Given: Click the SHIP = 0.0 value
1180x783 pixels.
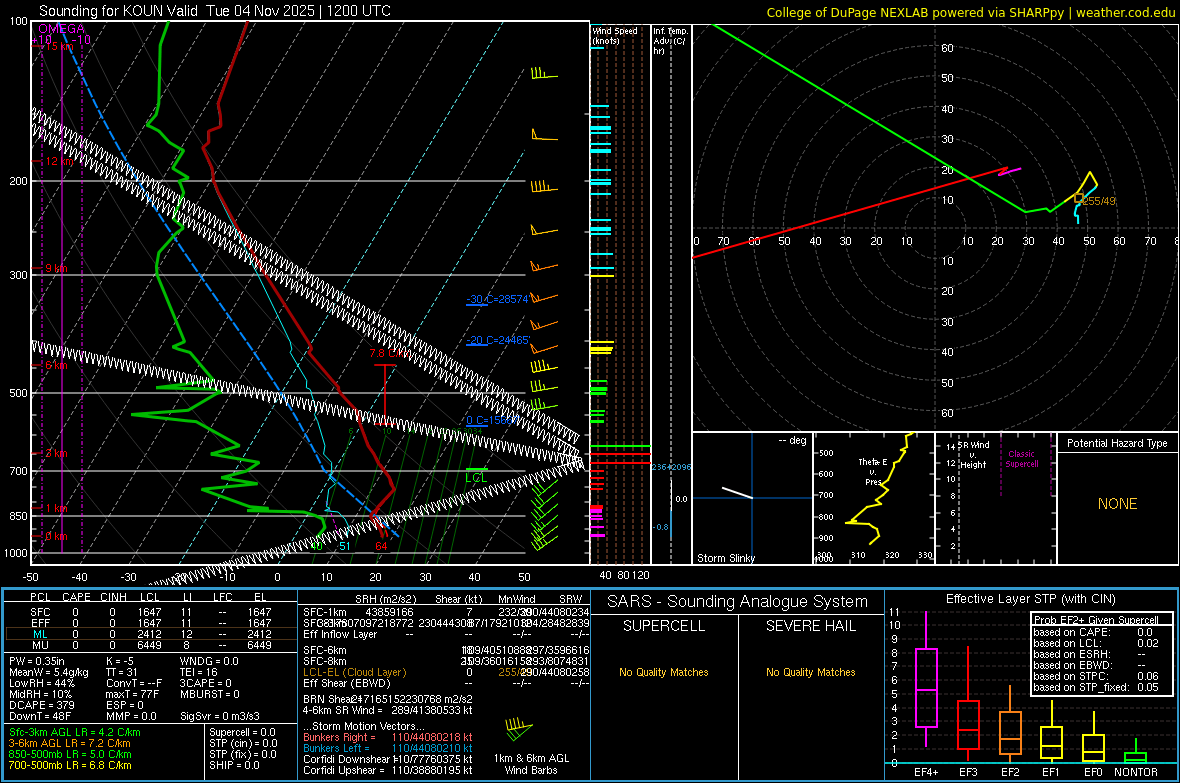Looking at the screenshot, I should pyautogui.click(x=234, y=765).
